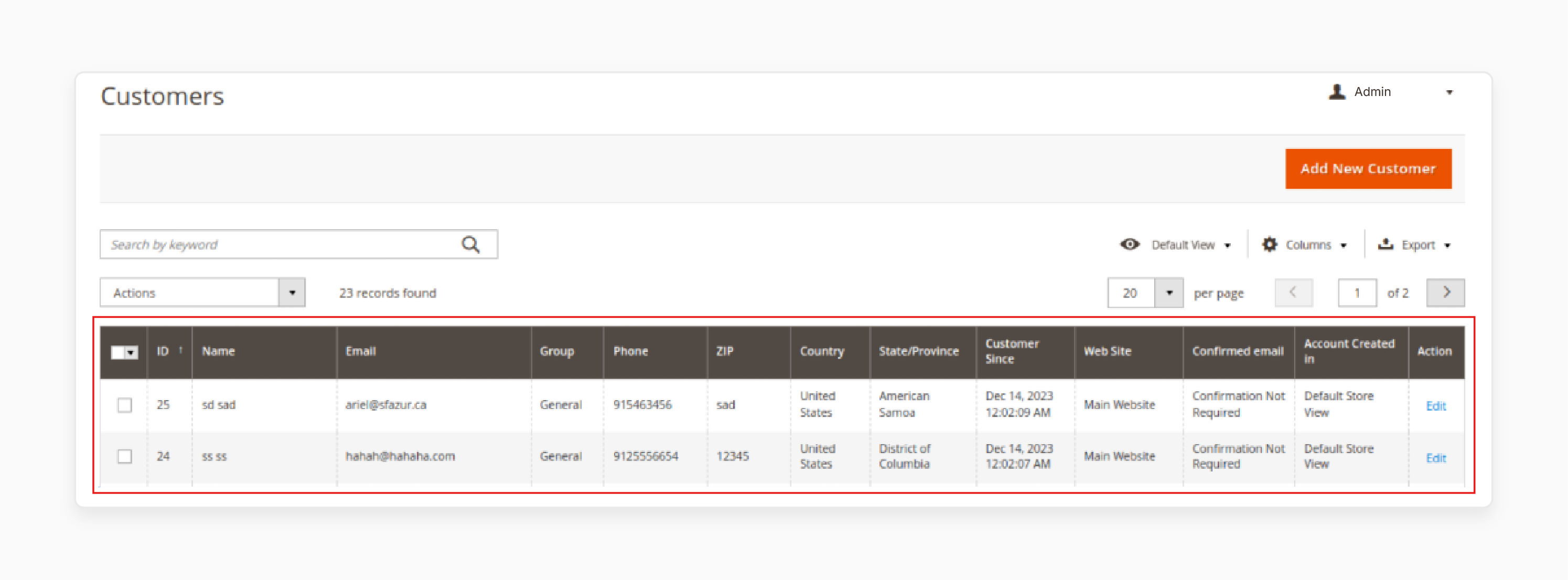Select the checkbox for customer ID 24
Image resolution: width=1568 pixels, height=580 pixels.
[125, 456]
